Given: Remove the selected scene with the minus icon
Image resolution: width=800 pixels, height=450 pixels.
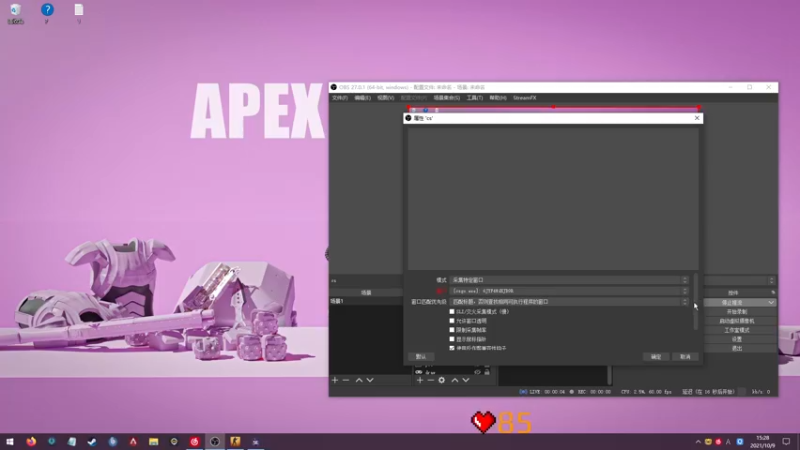Looking at the screenshot, I should [346, 380].
